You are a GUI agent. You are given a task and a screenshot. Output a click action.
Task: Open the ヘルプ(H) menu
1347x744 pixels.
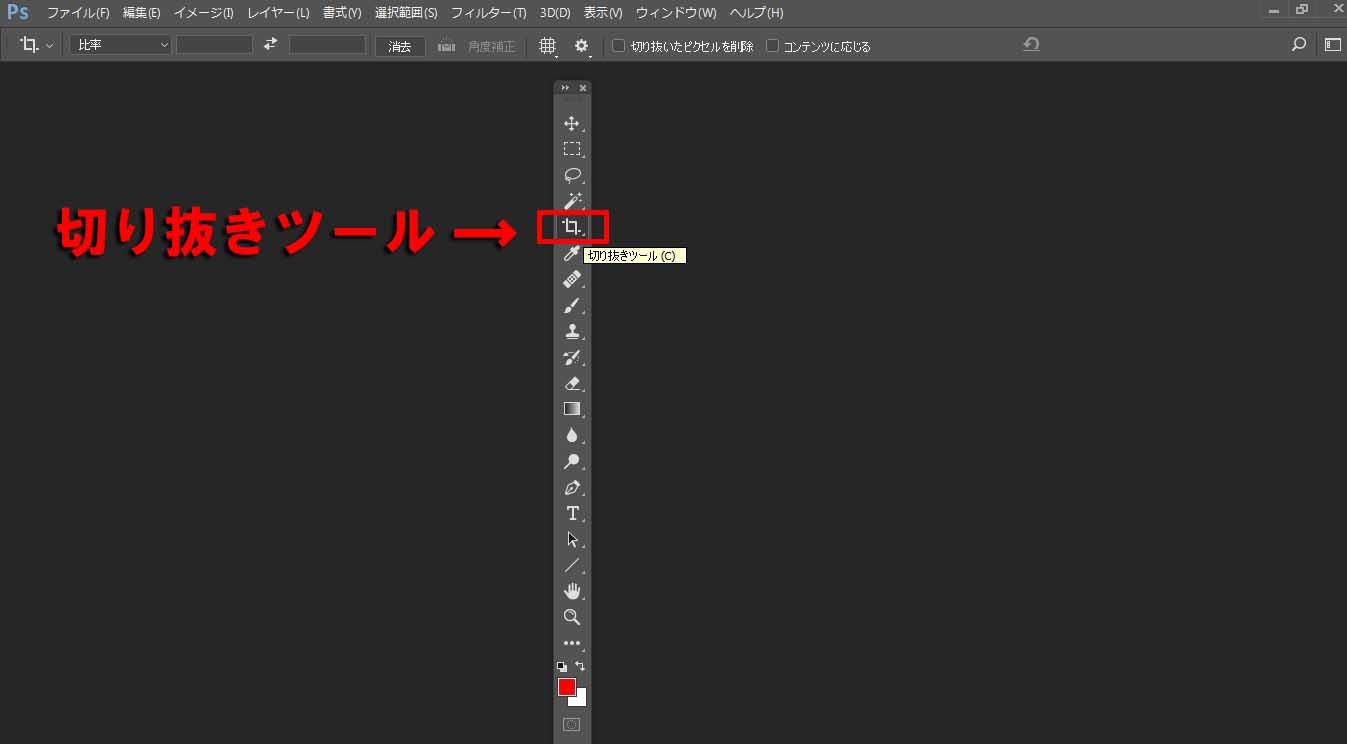pos(756,13)
